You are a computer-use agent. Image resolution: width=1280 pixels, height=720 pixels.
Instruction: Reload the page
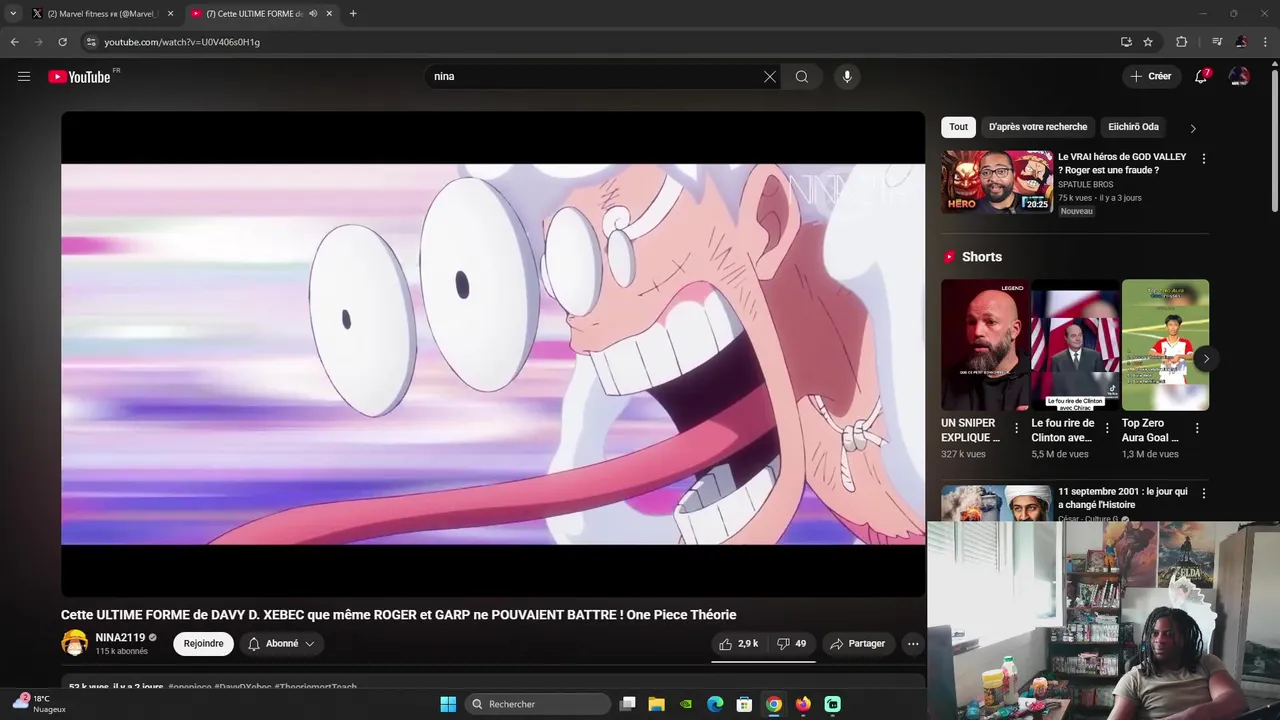[x=62, y=42]
